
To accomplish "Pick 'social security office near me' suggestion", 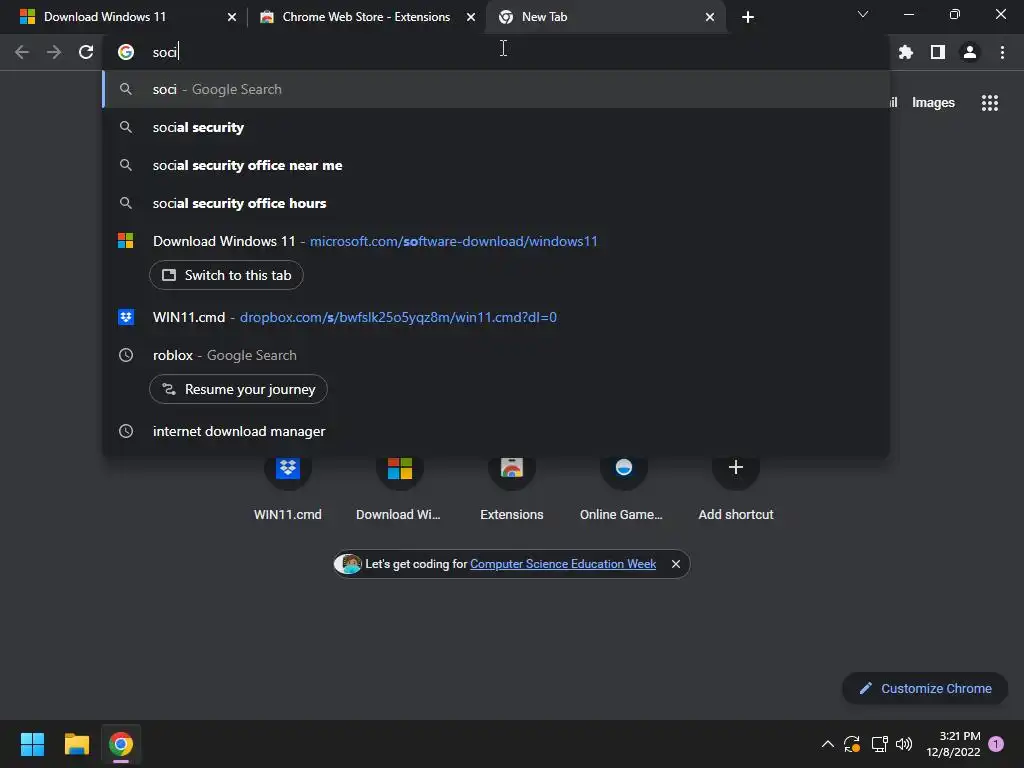I will 496,165.
